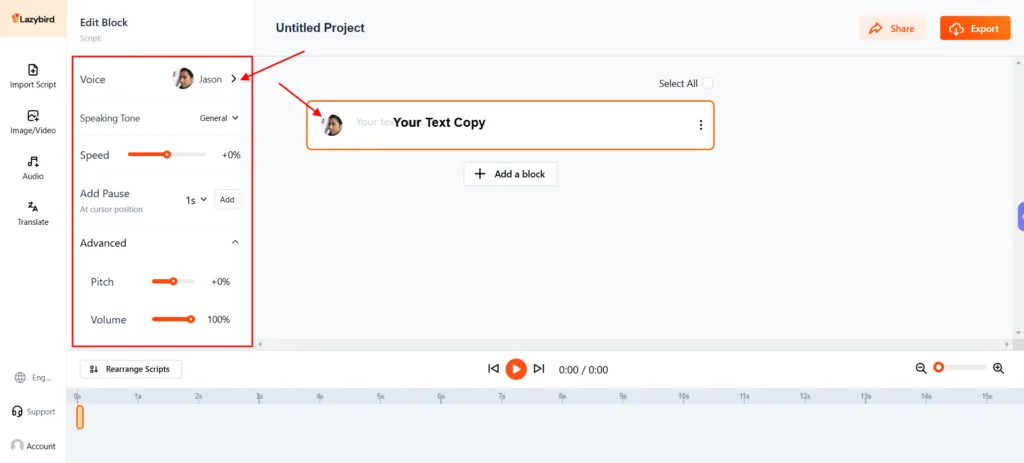Image resolution: width=1024 pixels, height=463 pixels.
Task: Open the Speaking Tone General dropdown
Action: (x=219, y=118)
